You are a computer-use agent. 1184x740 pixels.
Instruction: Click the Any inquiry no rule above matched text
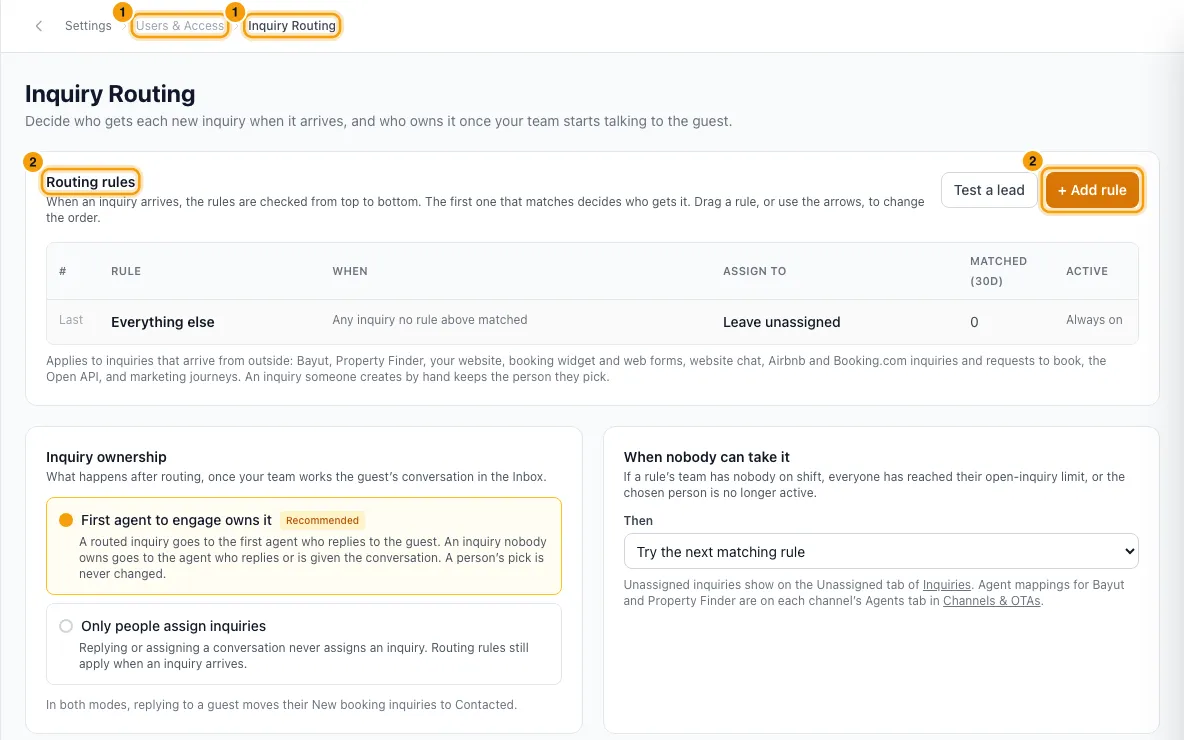(x=430, y=320)
